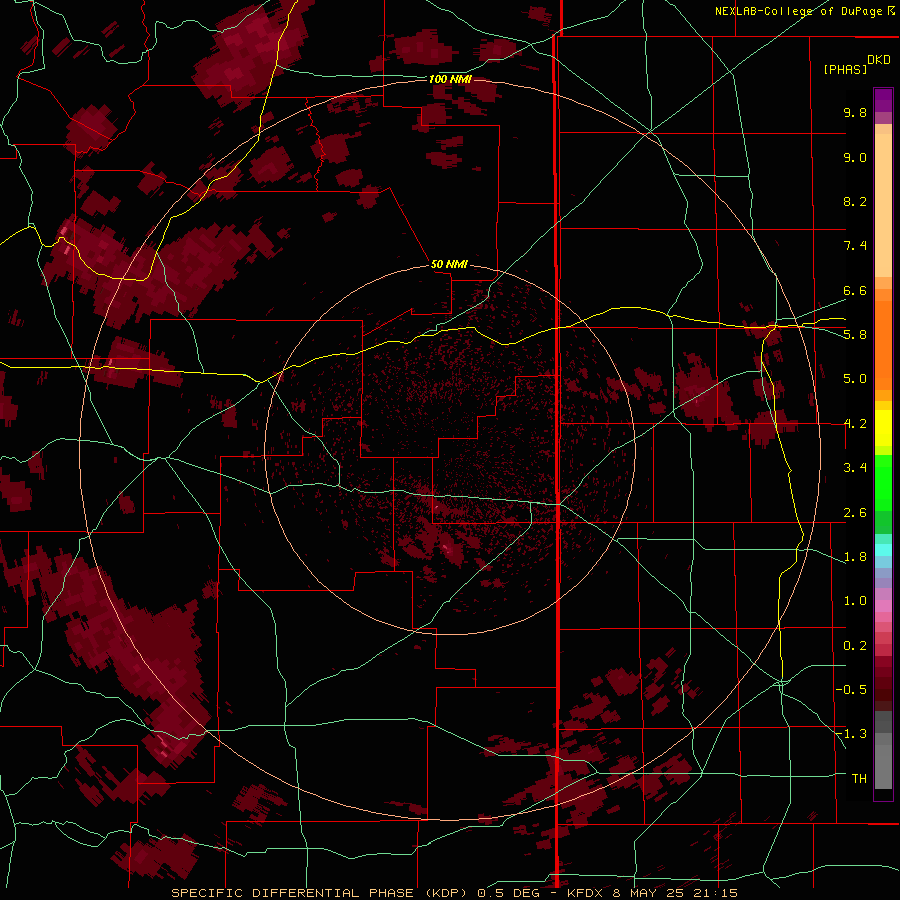The image size is (900, 900).
Task: Pick the gray band at the bottom of the color bar
Action: click(883, 752)
